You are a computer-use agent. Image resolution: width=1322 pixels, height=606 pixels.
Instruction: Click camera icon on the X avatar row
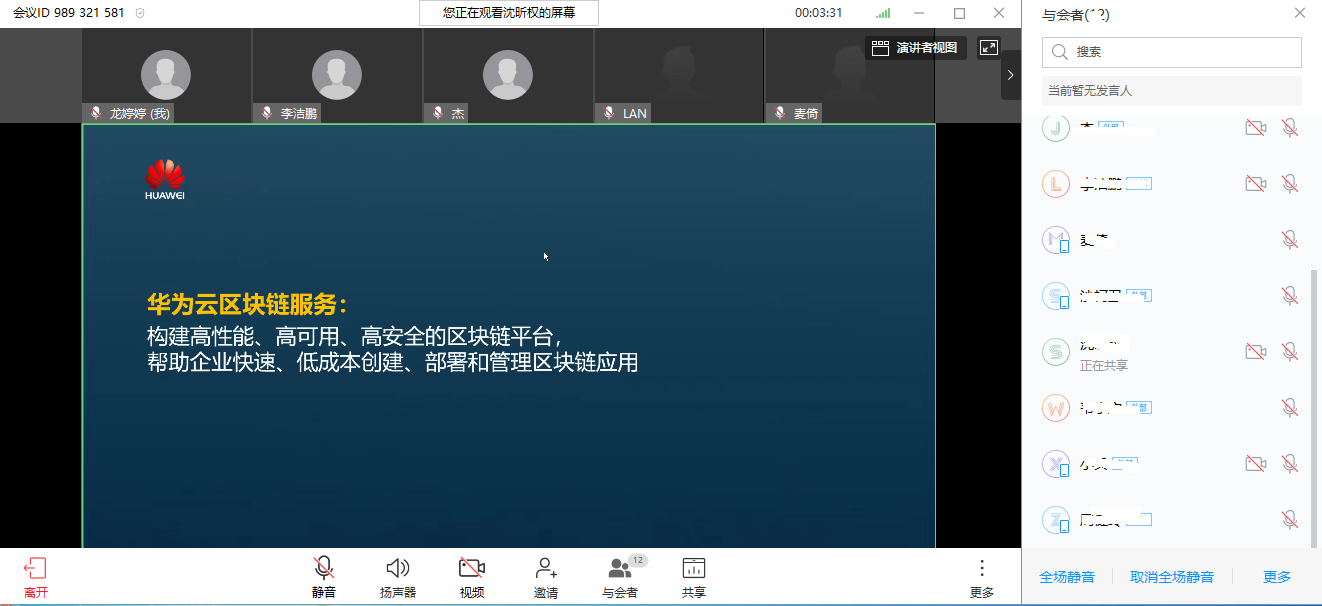1255,464
